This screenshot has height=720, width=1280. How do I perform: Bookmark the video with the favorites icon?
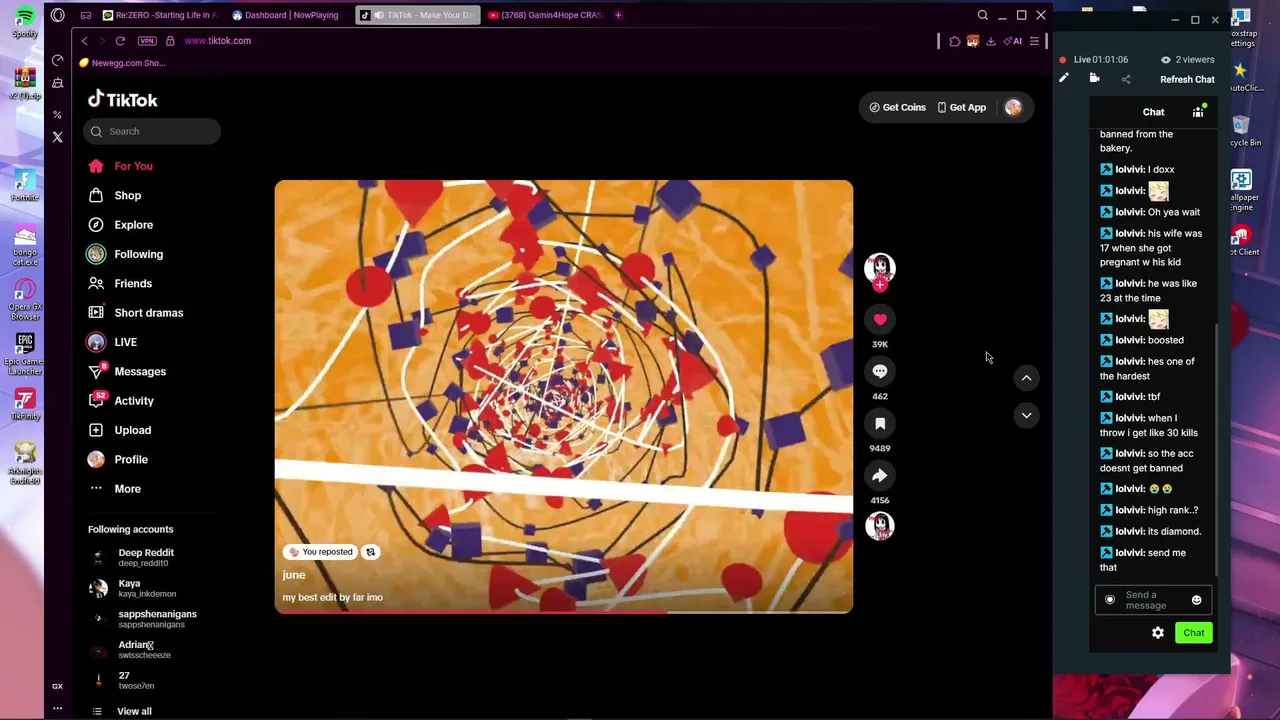click(880, 424)
